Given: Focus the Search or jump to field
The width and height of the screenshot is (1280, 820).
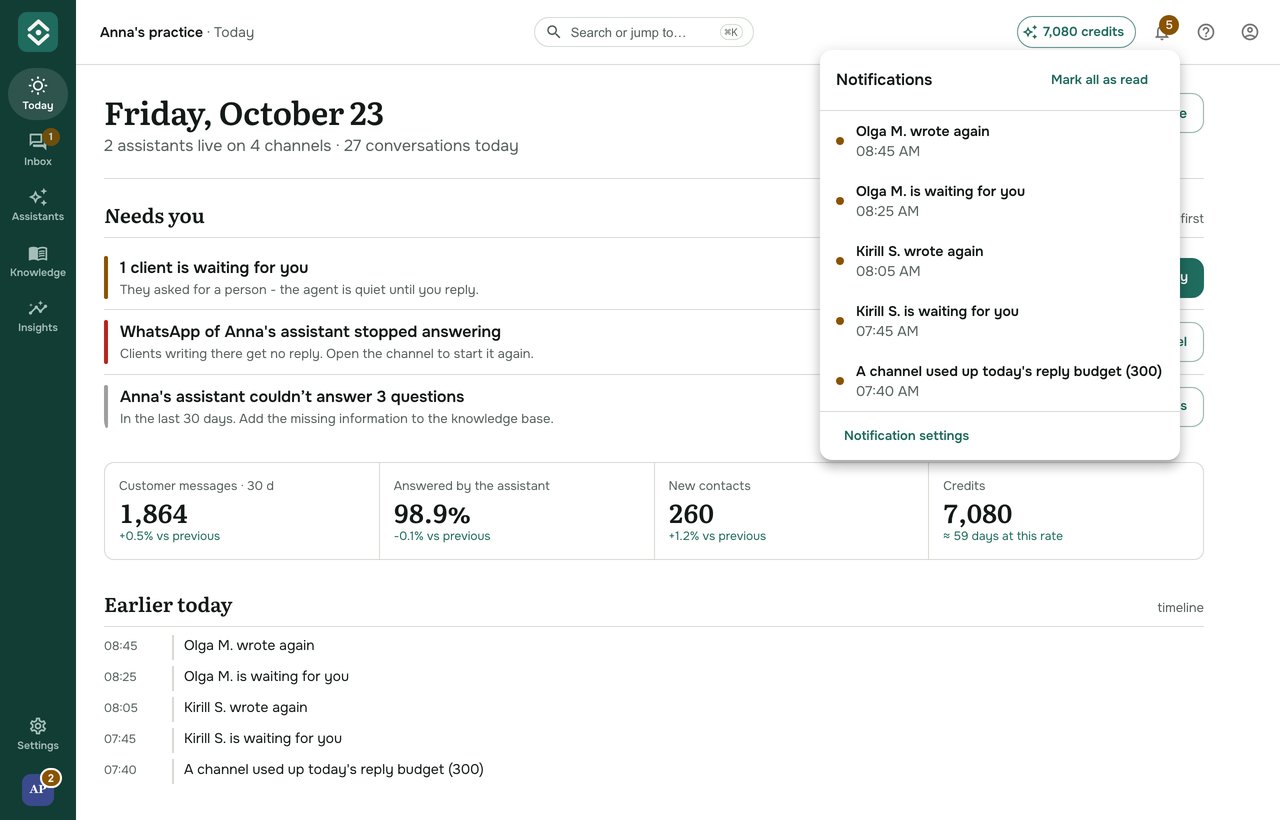Looking at the screenshot, I should [644, 32].
